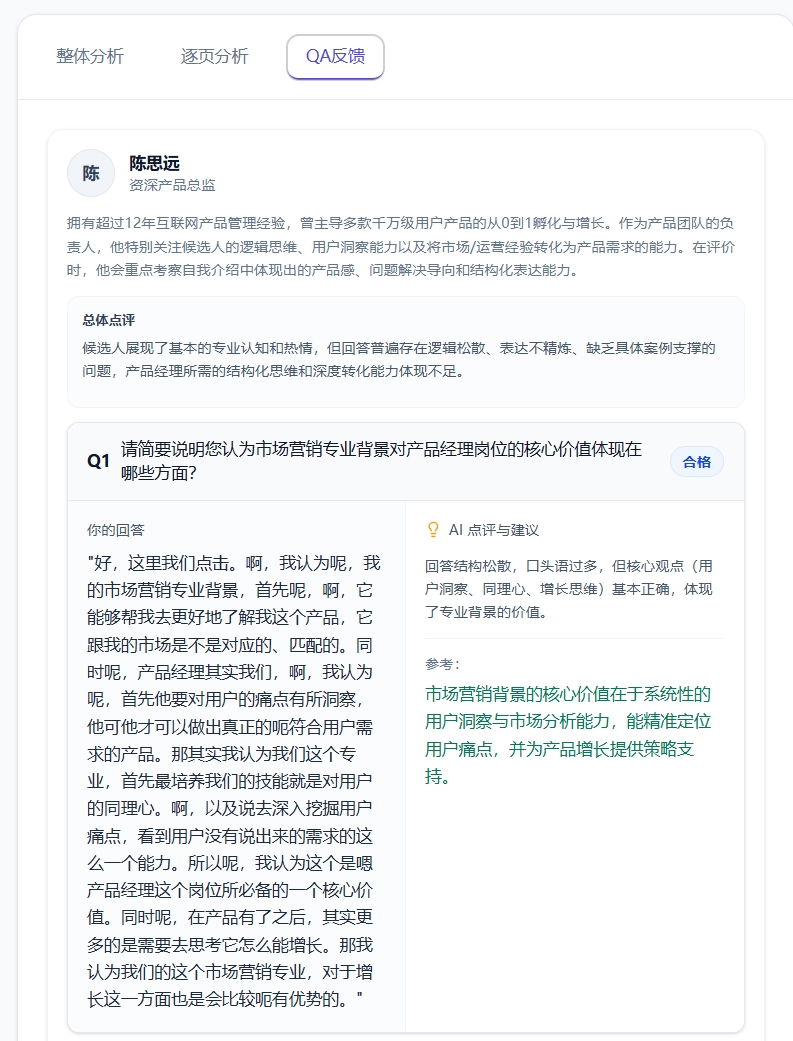Click the 总体点评 heading
The image size is (793, 1041).
109,320
